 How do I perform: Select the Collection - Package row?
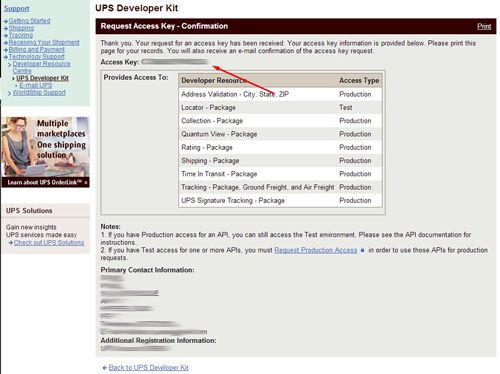280,121
